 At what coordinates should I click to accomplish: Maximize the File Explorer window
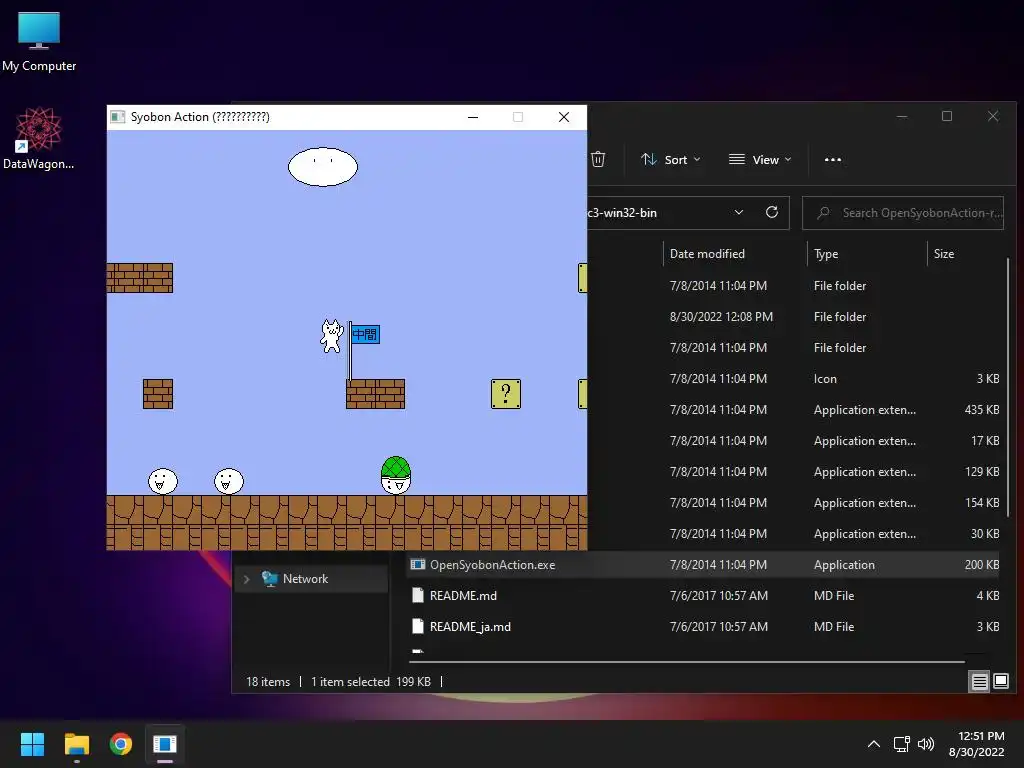point(946,116)
